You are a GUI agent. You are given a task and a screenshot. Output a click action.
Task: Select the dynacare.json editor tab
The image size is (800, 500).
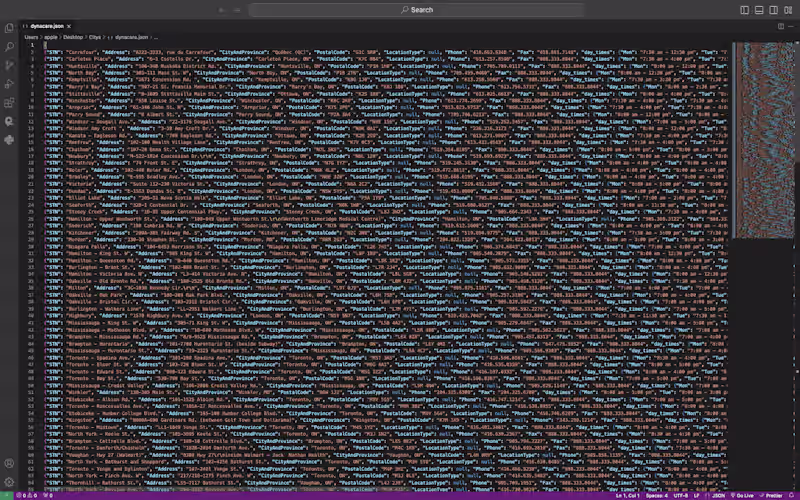(47, 26)
